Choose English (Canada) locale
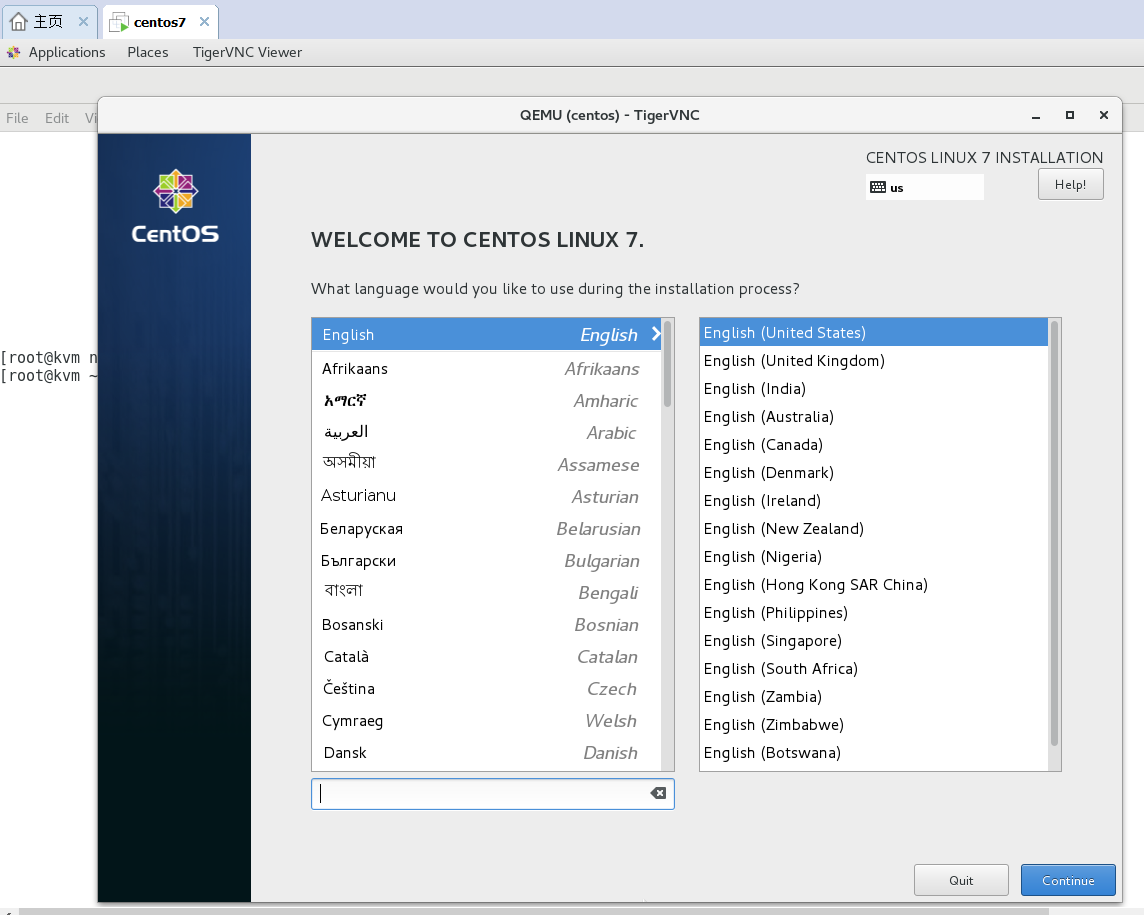The height and width of the screenshot is (915, 1144). pos(874,444)
